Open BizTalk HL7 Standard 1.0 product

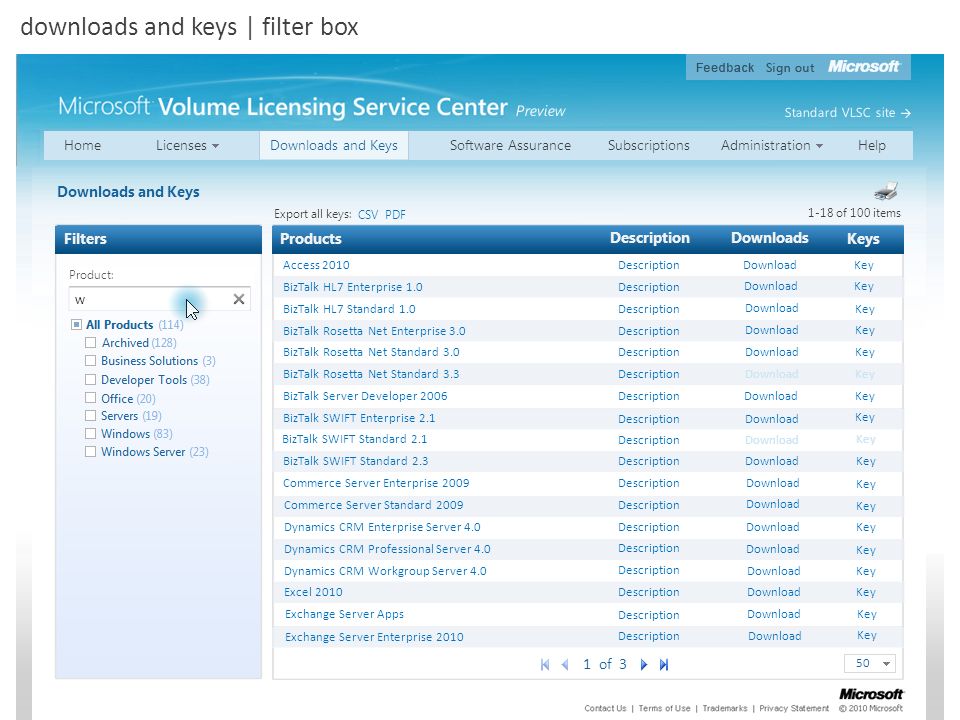pos(349,309)
